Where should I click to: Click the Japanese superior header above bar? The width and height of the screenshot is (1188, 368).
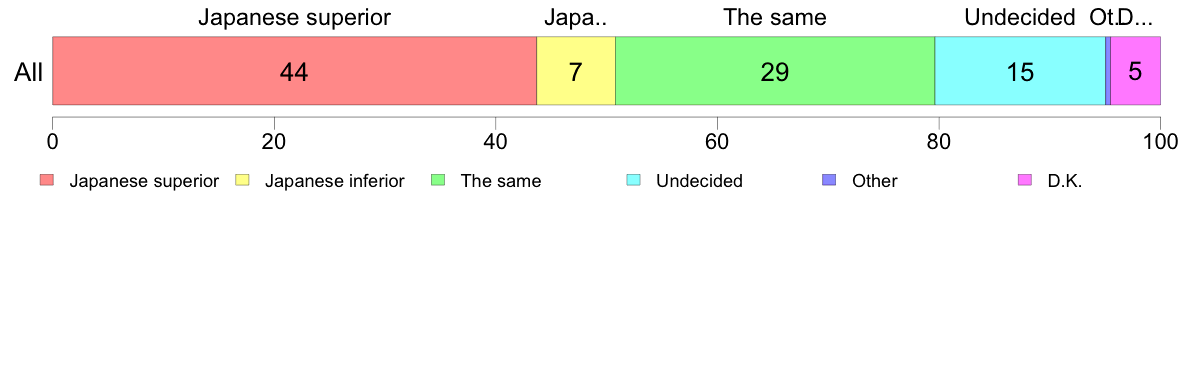click(x=294, y=17)
